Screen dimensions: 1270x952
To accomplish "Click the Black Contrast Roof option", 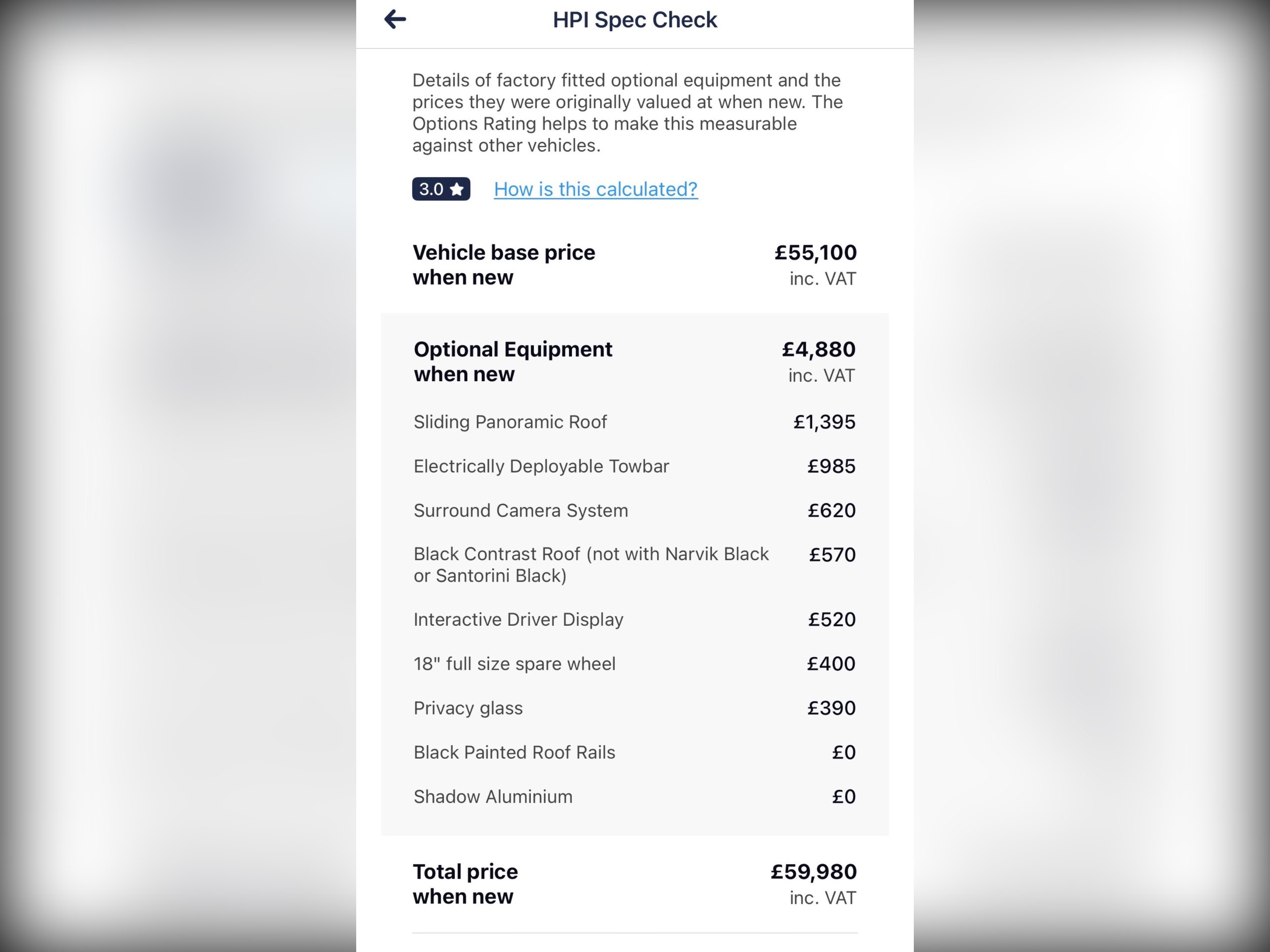I will [x=590, y=565].
